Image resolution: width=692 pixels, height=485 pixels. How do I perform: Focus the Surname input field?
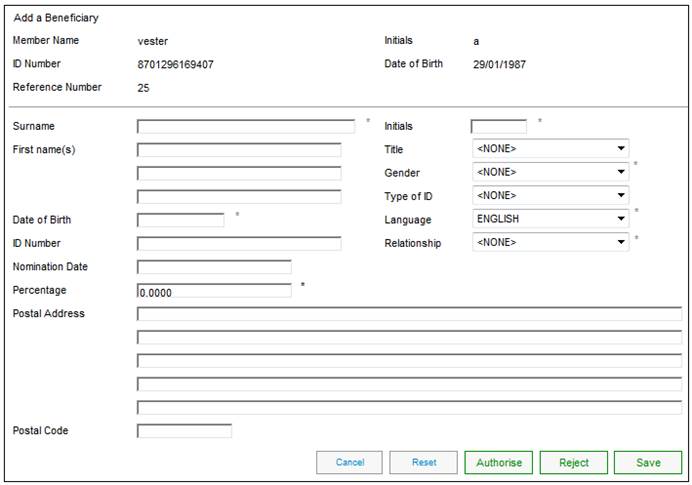coord(245,127)
